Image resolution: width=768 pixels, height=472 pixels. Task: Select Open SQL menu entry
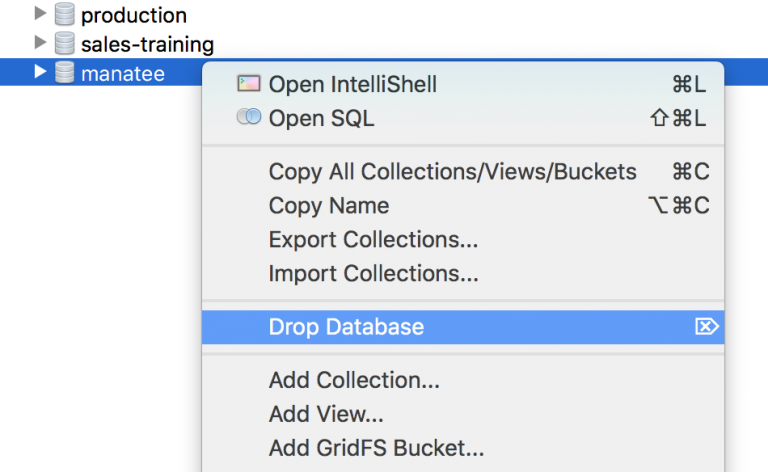(x=321, y=119)
